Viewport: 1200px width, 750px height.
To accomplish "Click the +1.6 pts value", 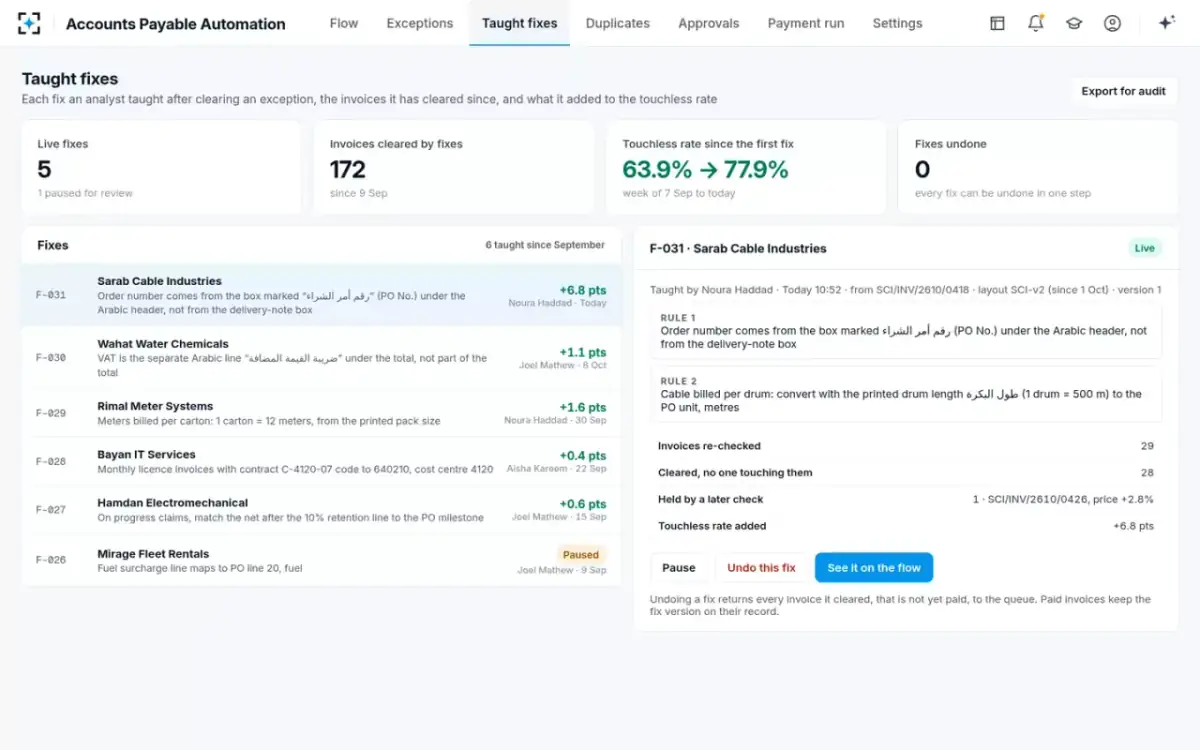I will [583, 407].
